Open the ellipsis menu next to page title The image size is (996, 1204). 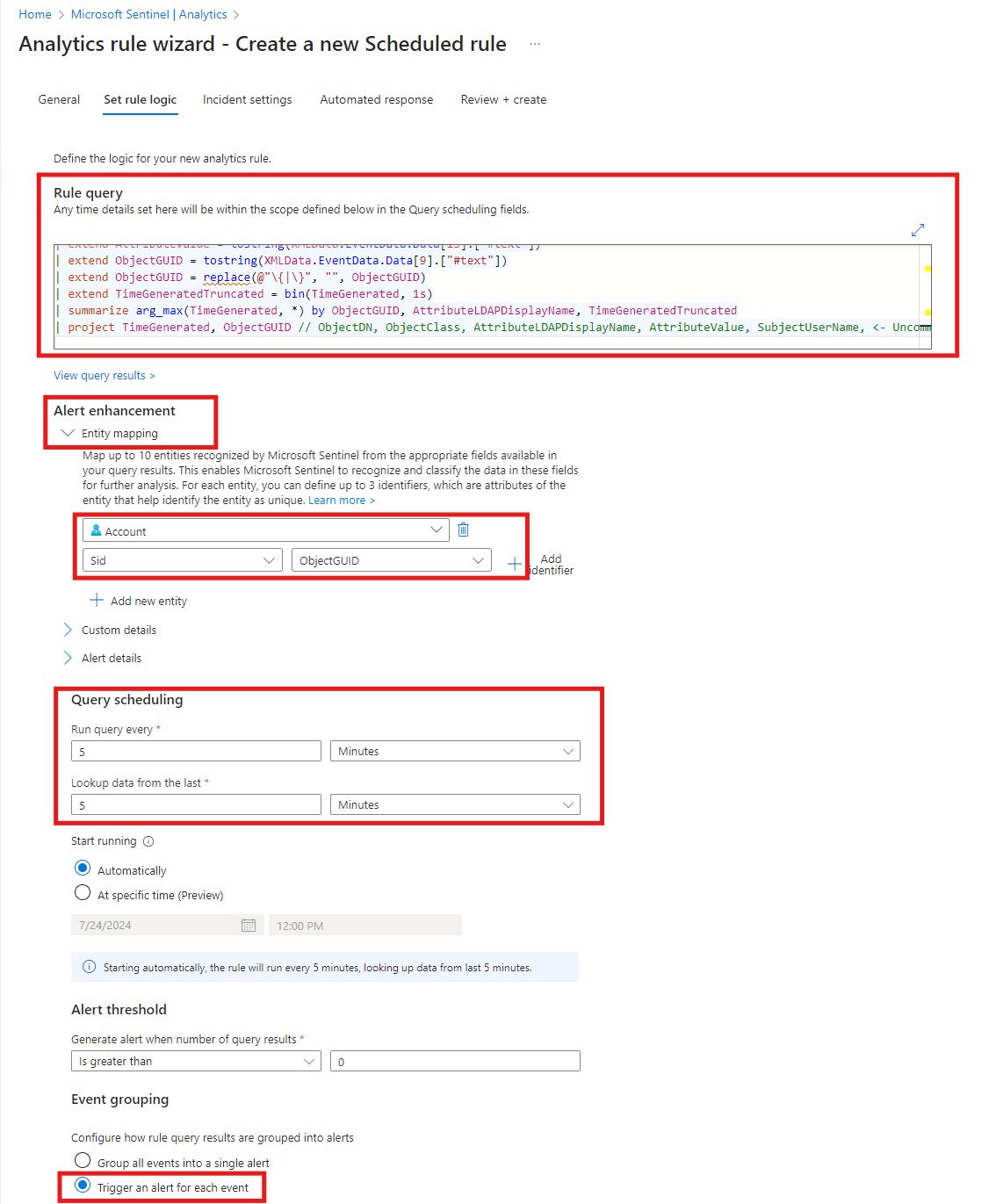pyautogui.click(x=535, y=44)
